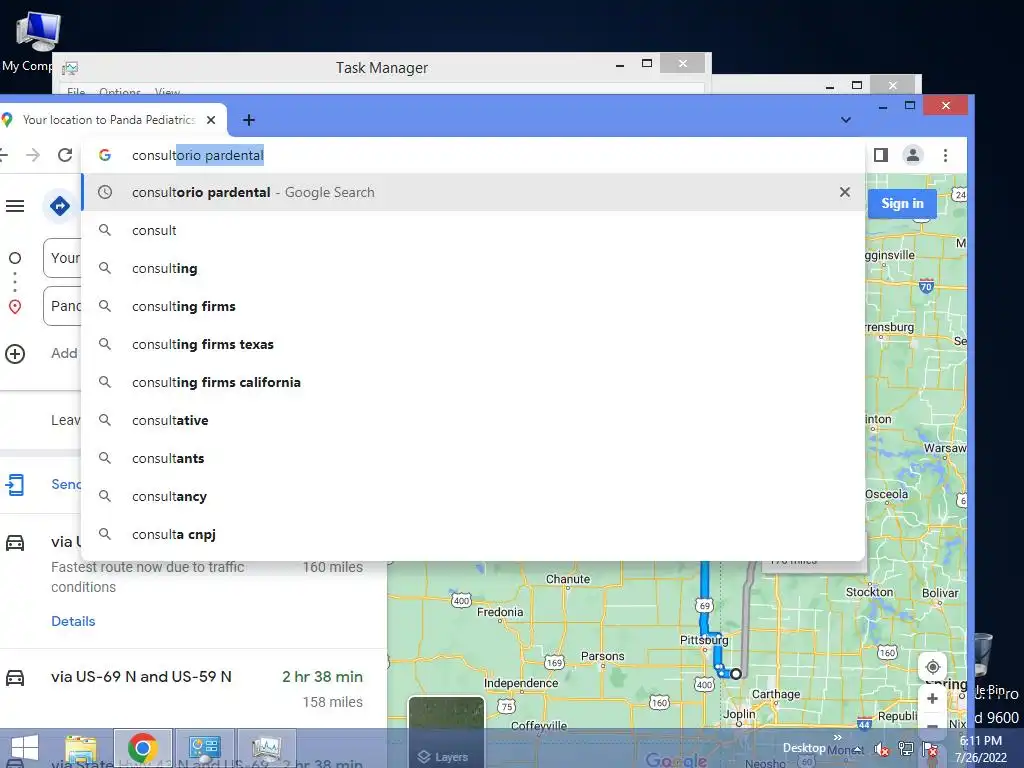The width and height of the screenshot is (1024, 768).
Task: Click the 160 miles route distance
Action: (332, 567)
